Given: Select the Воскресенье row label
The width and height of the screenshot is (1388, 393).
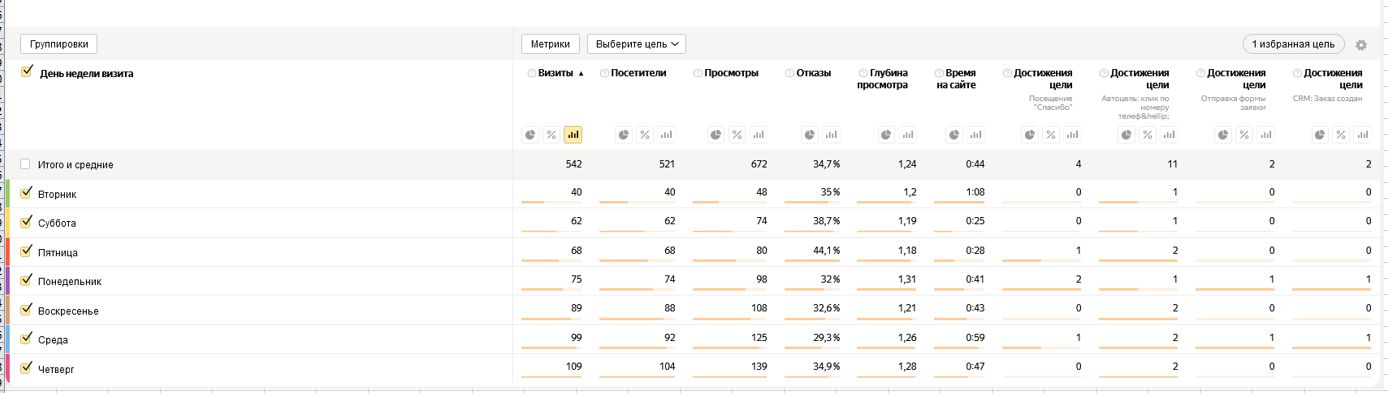Looking at the screenshot, I should [x=68, y=311].
